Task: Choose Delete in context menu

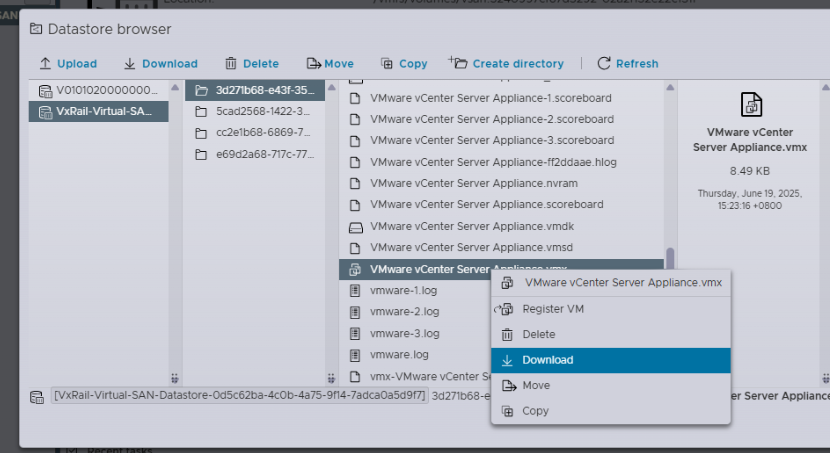Action: pyautogui.click(x=611, y=334)
